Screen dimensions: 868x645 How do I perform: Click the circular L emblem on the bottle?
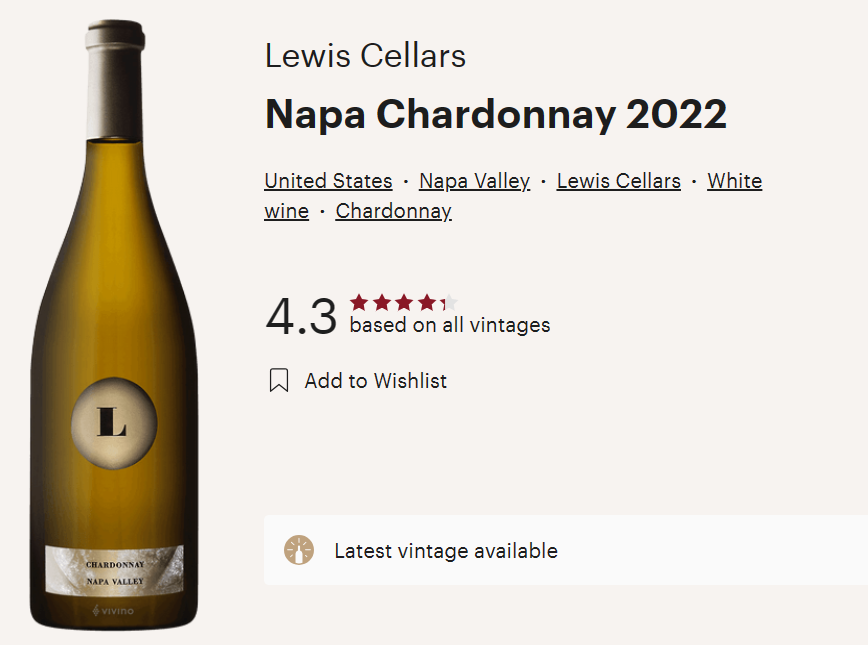coord(114,422)
